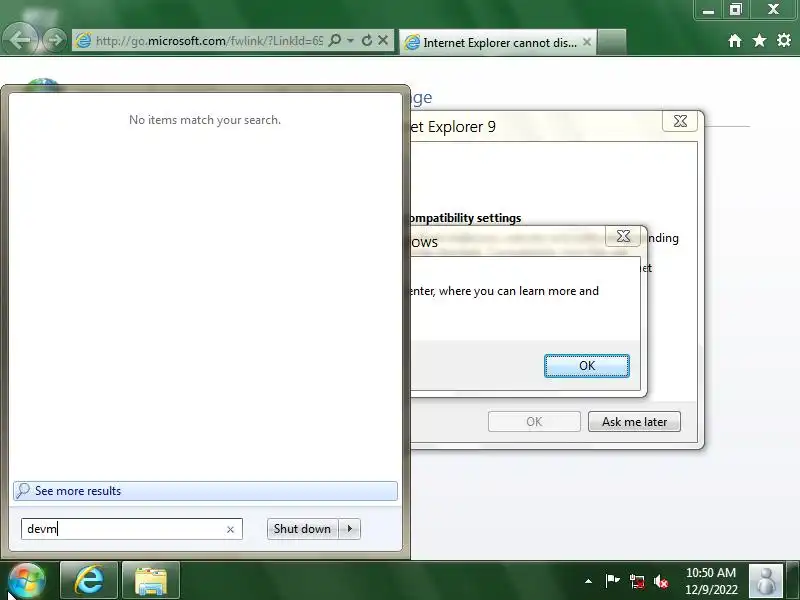Close the 'Internet Explorer cannot dis...' tab
The height and width of the screenshot is (600, 800).
(x=587, y=42)
